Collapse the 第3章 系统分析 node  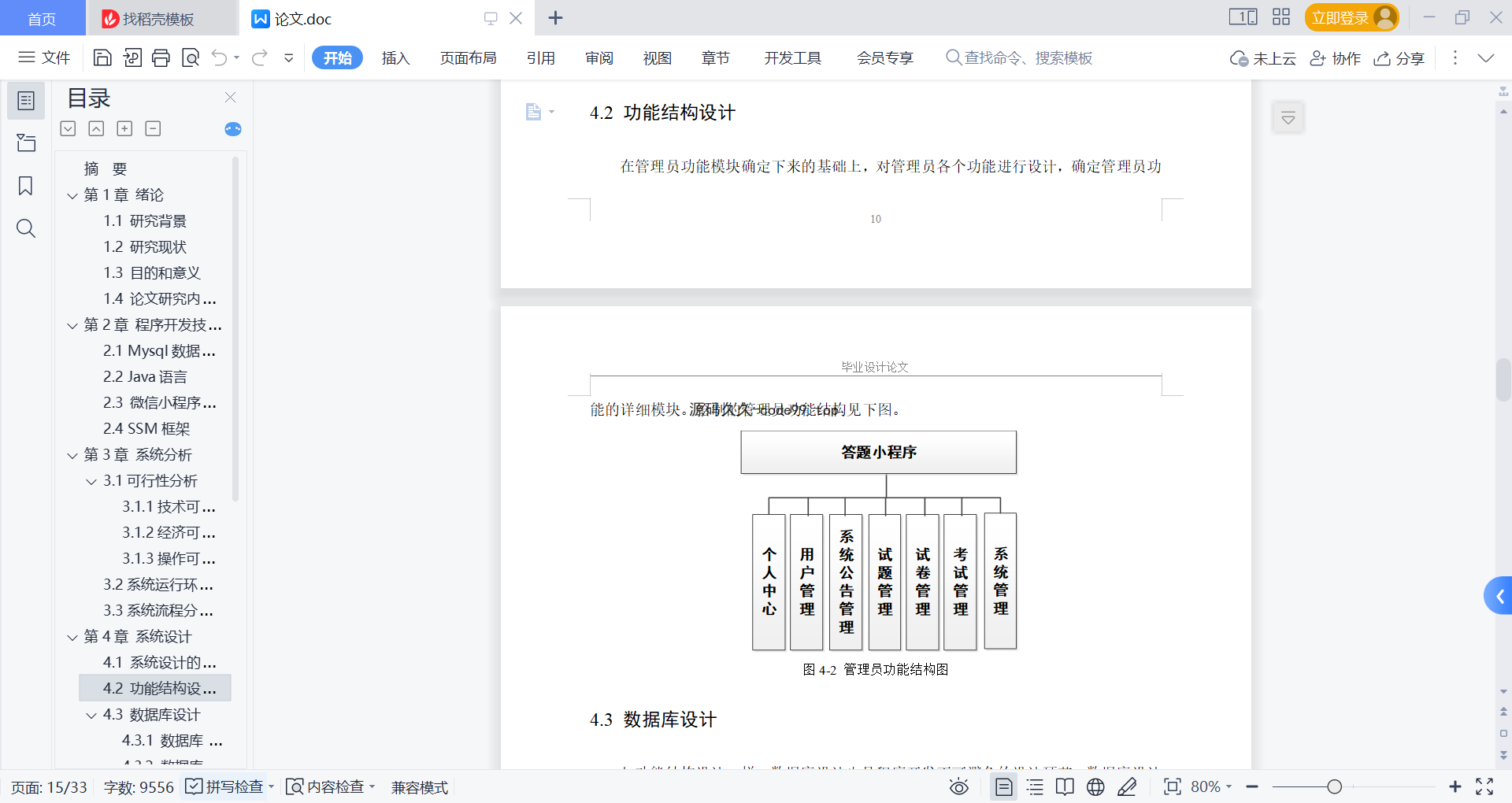72,455
